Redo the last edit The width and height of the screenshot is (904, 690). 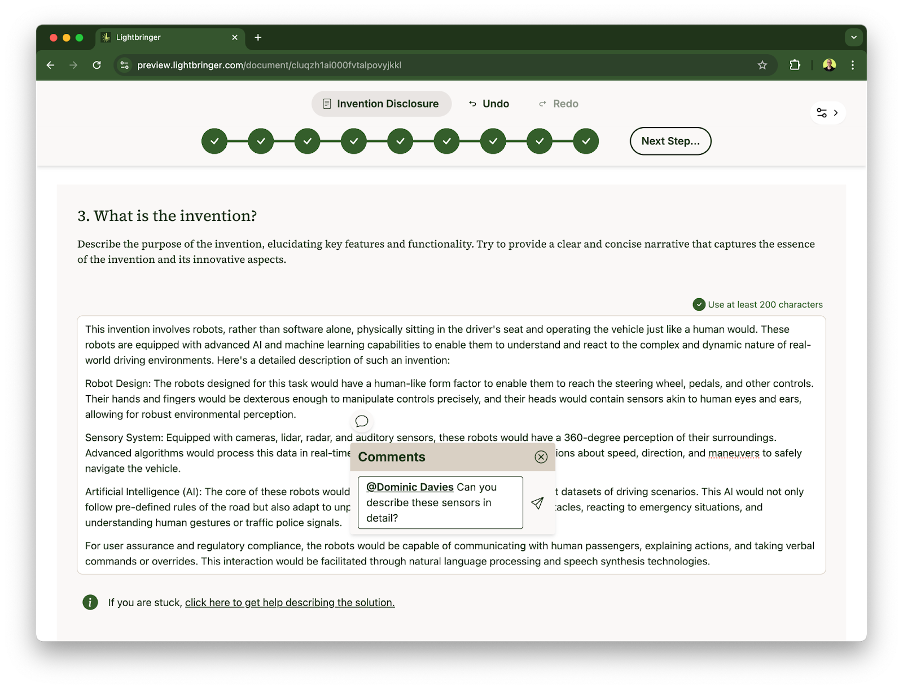pyautogui.click(x=558, y=104)
